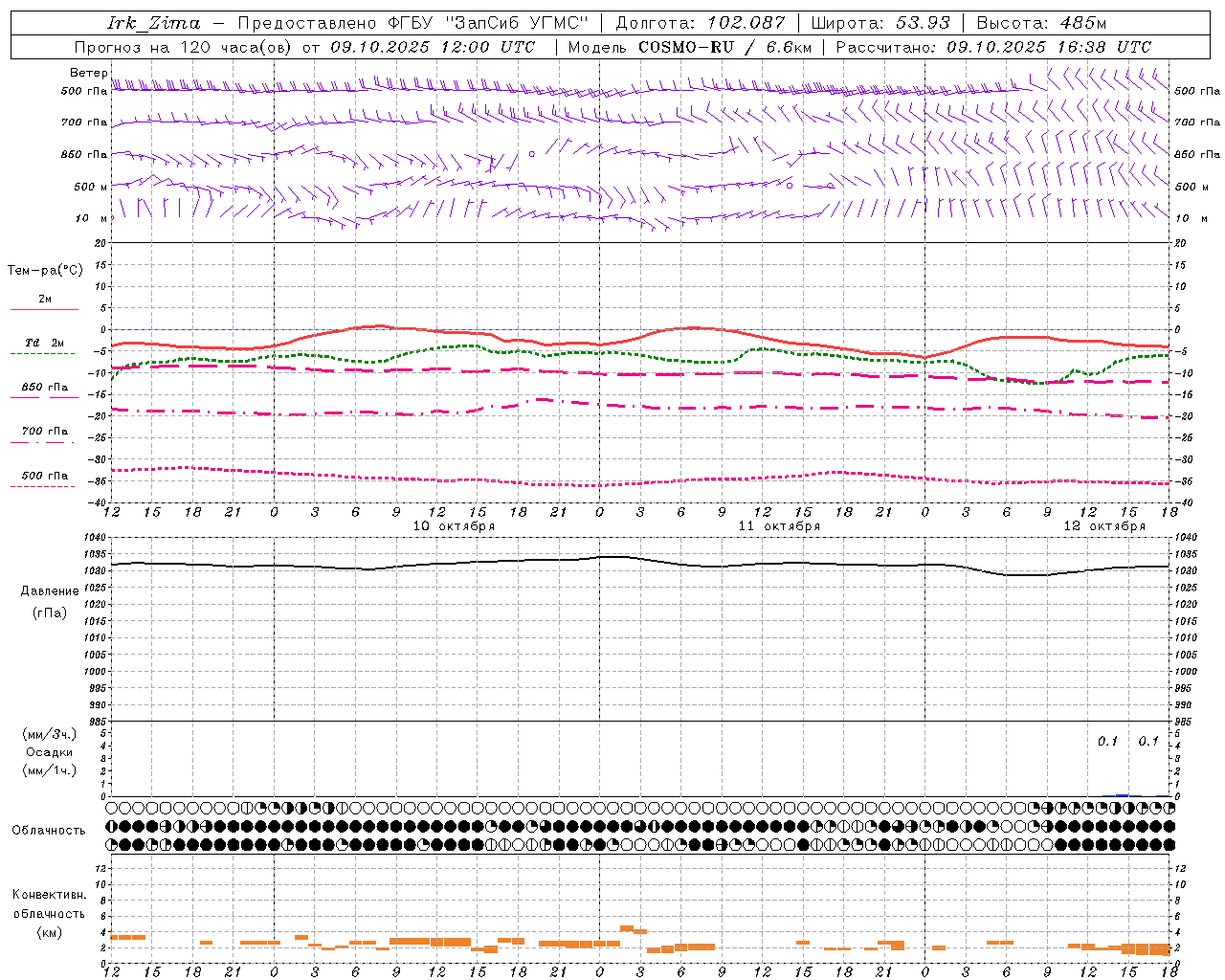Image resolution: width=1225 pixels, height=980 pixels.
Task: Click the (мм/3ч.) precipitation unit label
Action: coord(49,734)
